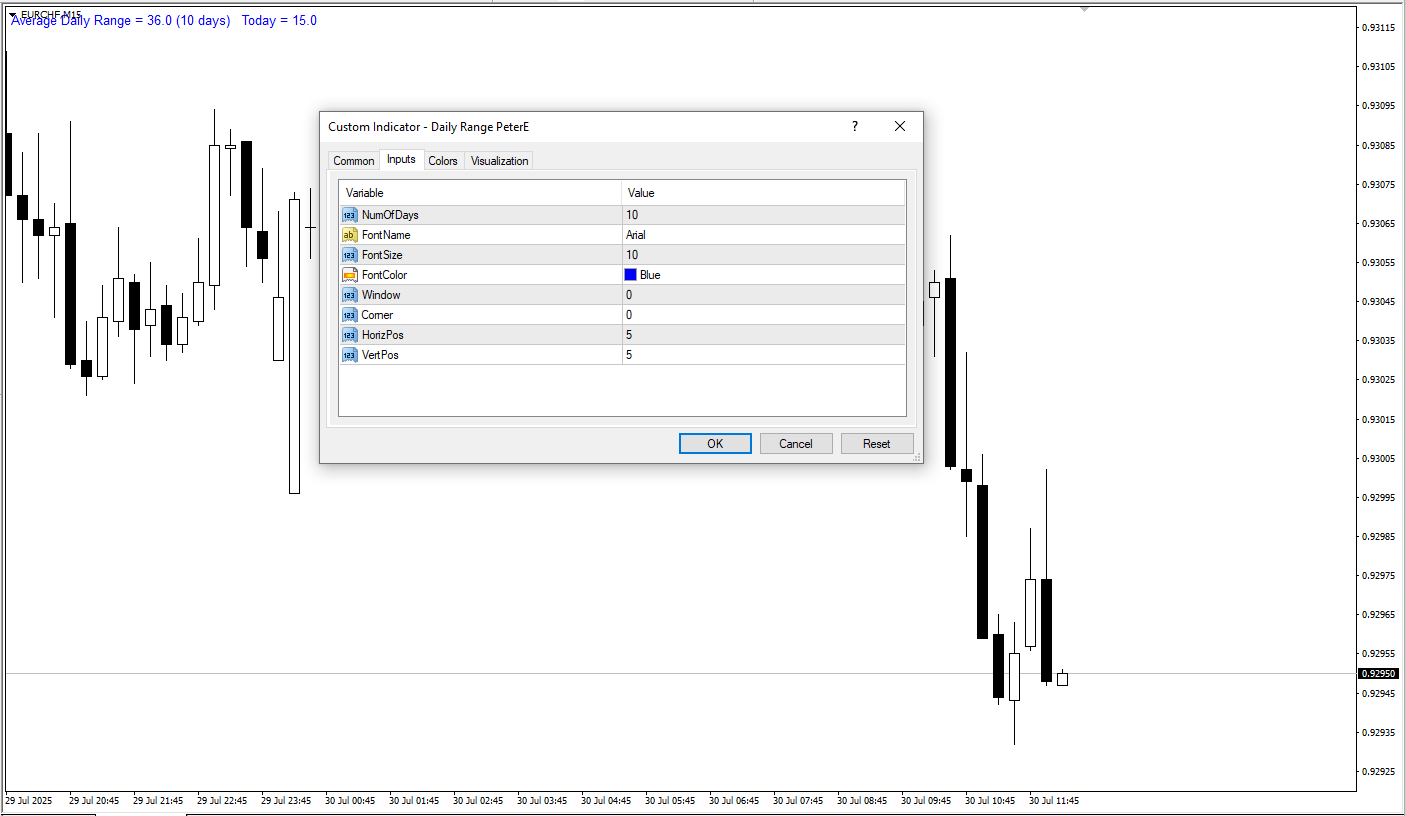Select the NumOfDays value field

click(x=763, y=215)
